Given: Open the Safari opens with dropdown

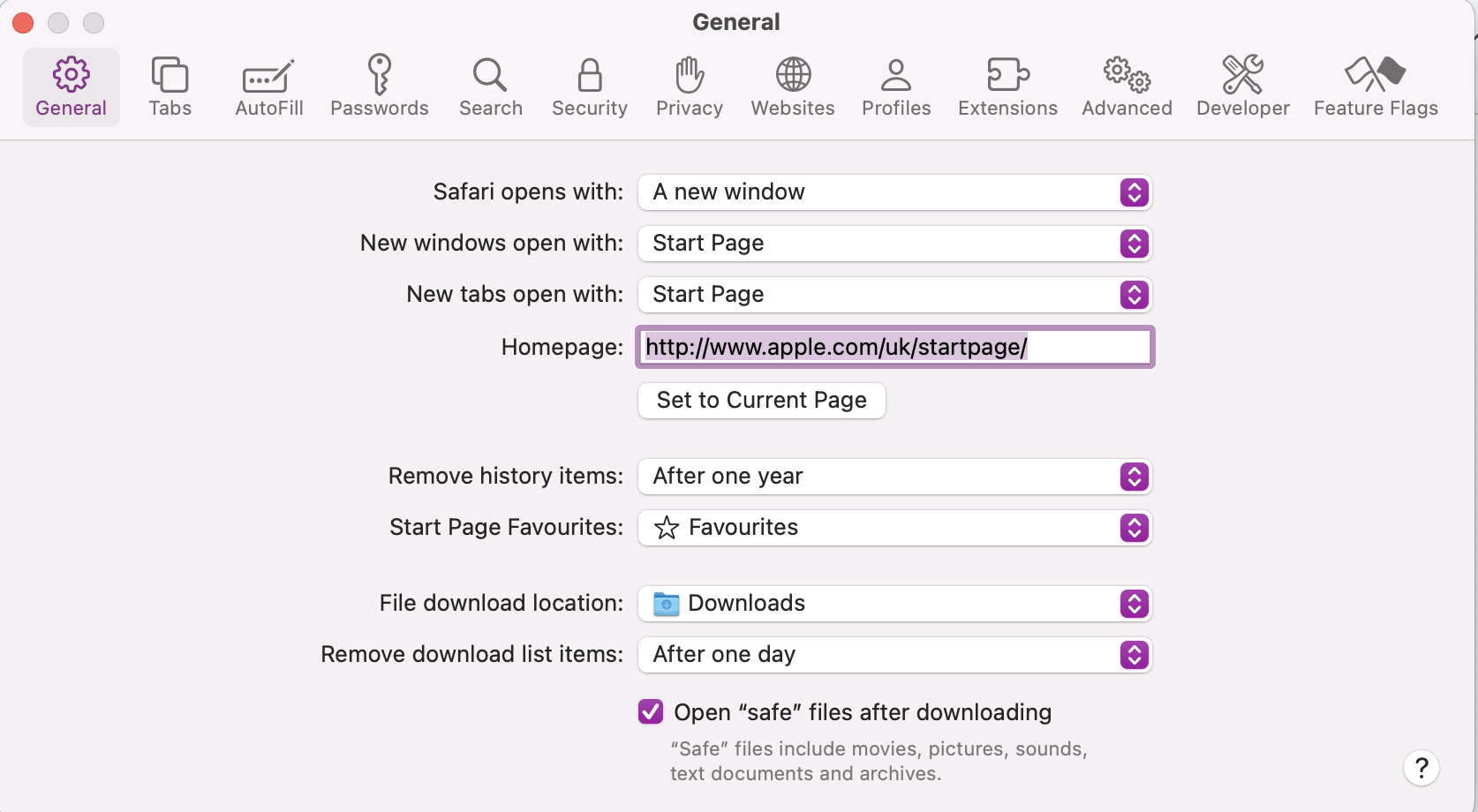Looking at the screenshot, I should [1135, 192].
